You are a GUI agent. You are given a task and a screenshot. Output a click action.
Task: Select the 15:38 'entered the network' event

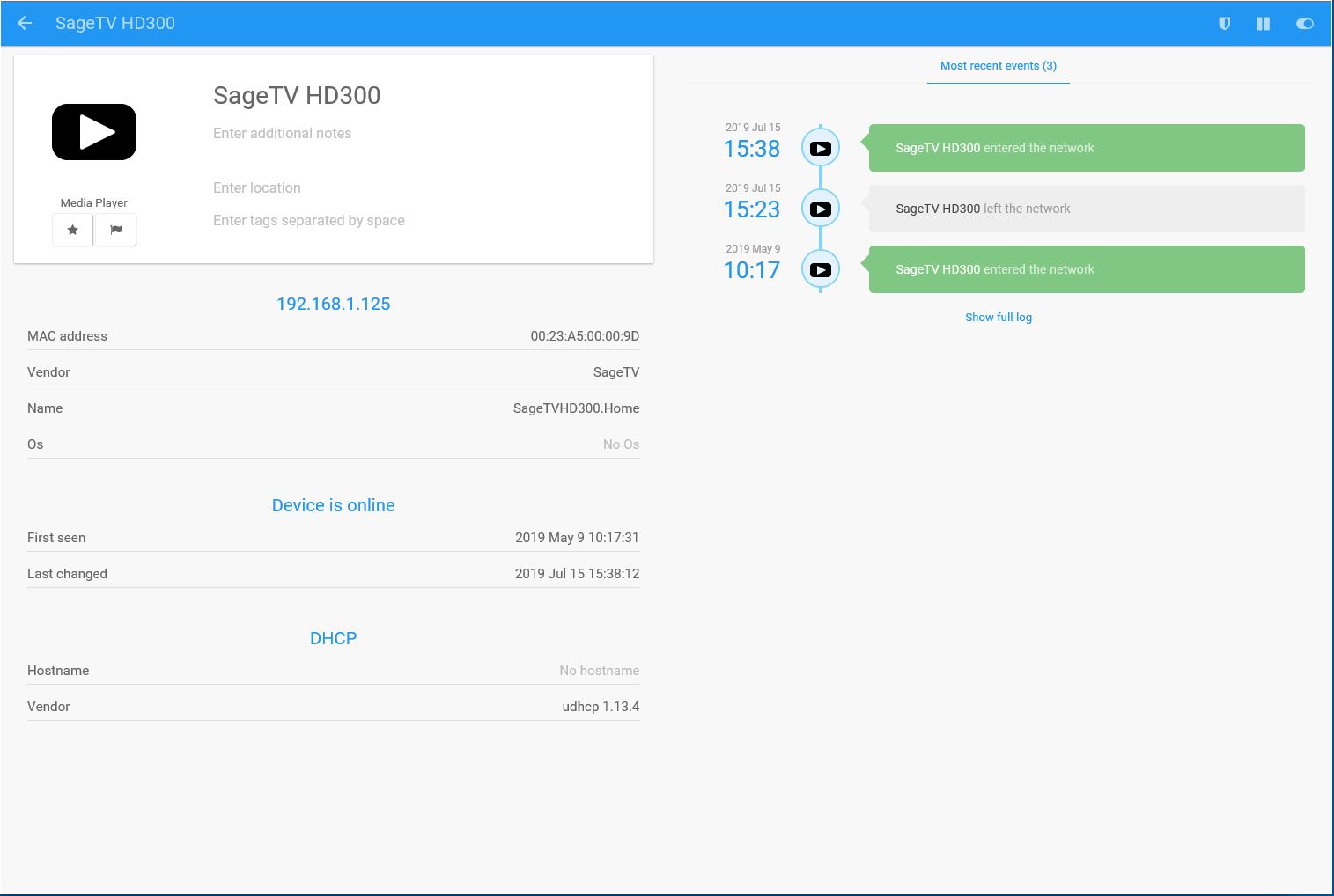(1086, 149)
